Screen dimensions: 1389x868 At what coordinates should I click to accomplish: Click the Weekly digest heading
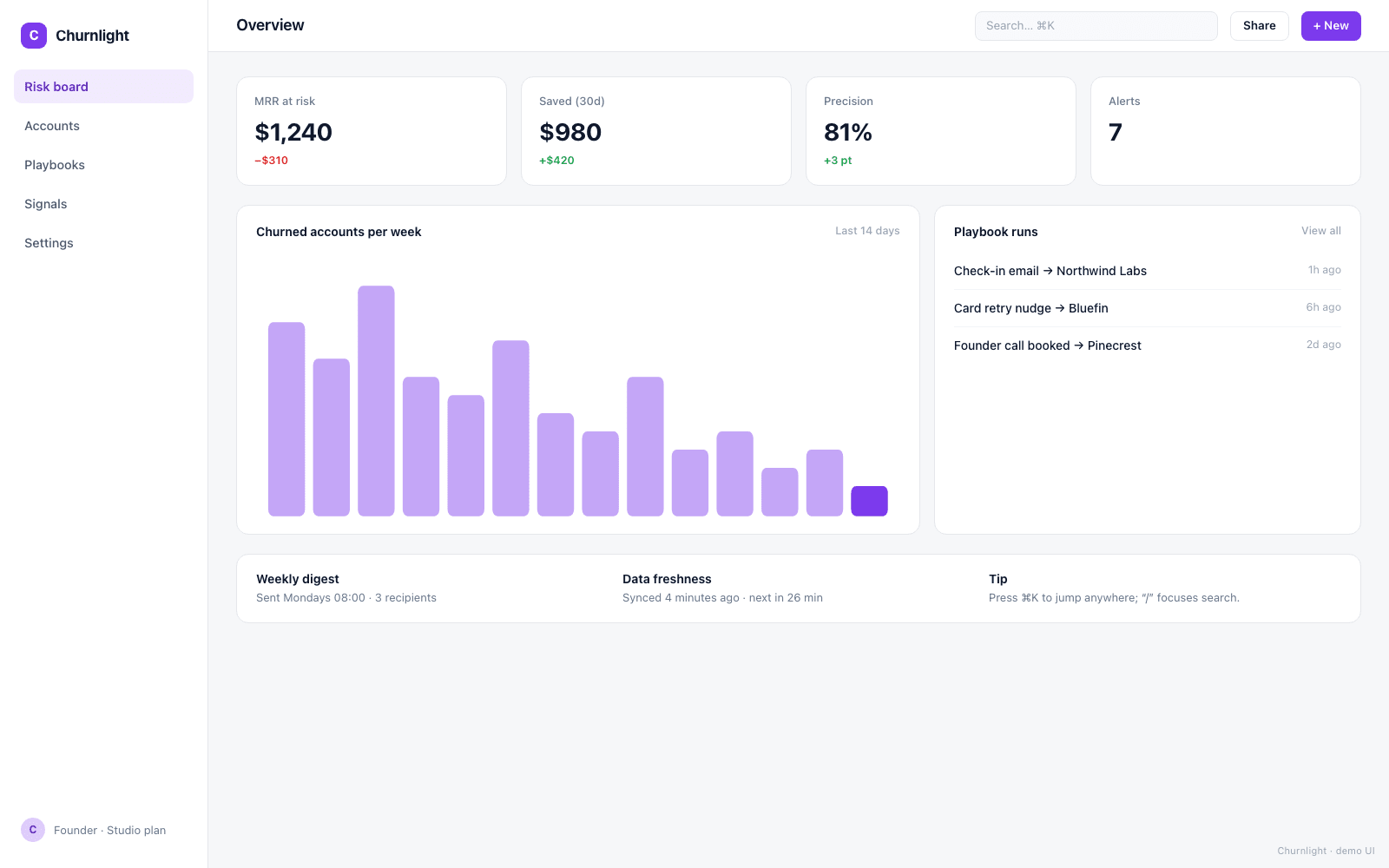point(298,579)
